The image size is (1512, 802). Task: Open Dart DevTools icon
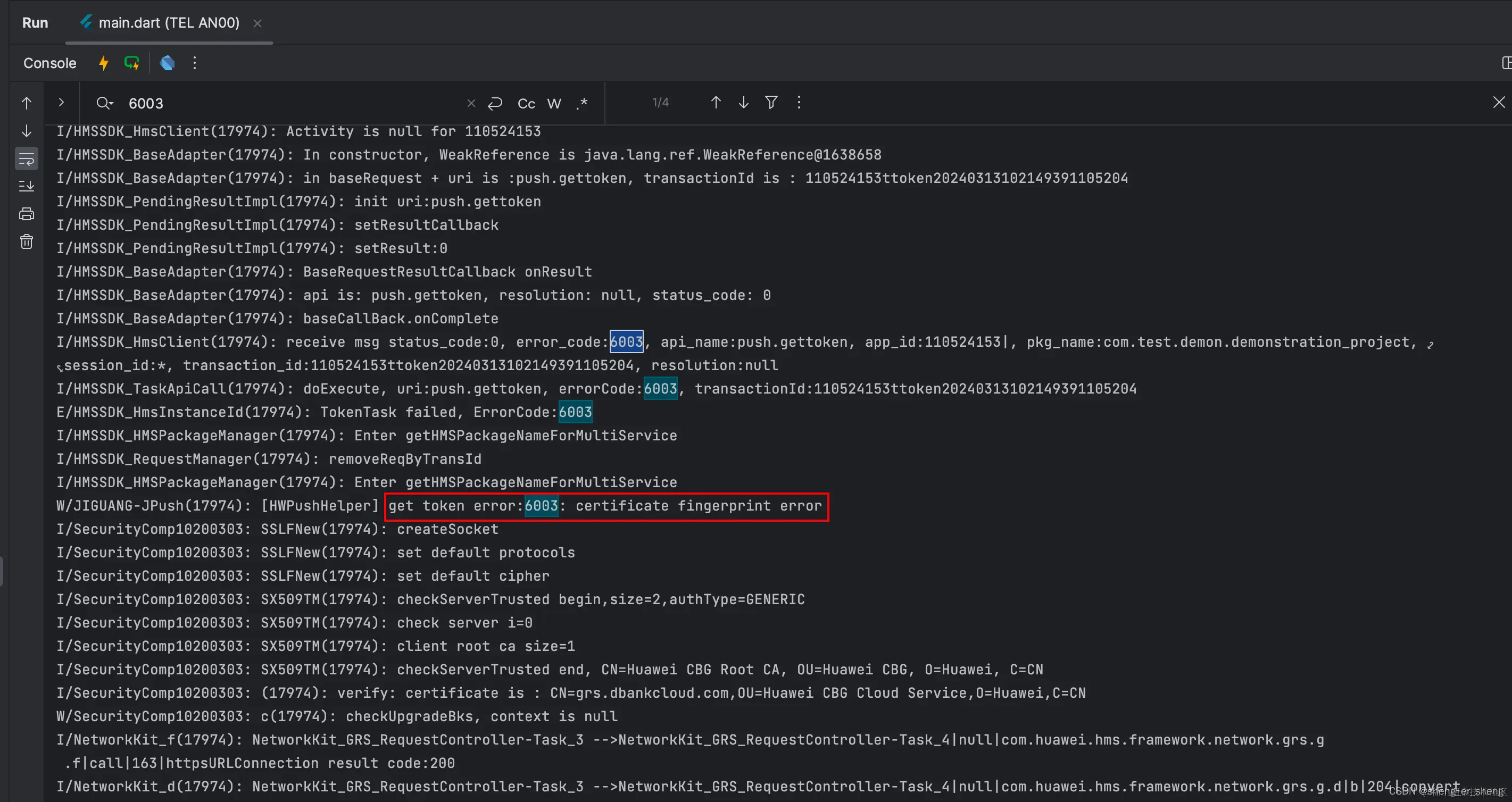tap(167, 63)
